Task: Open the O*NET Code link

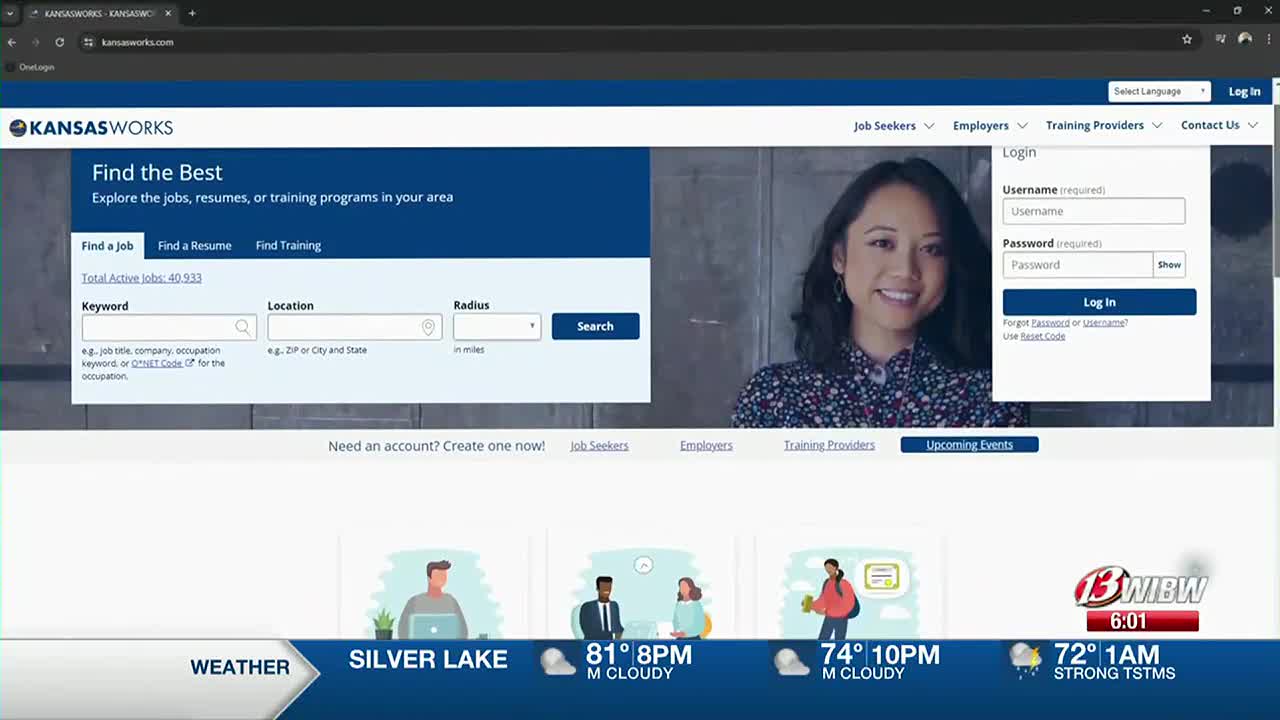Action: pos(157,363)
